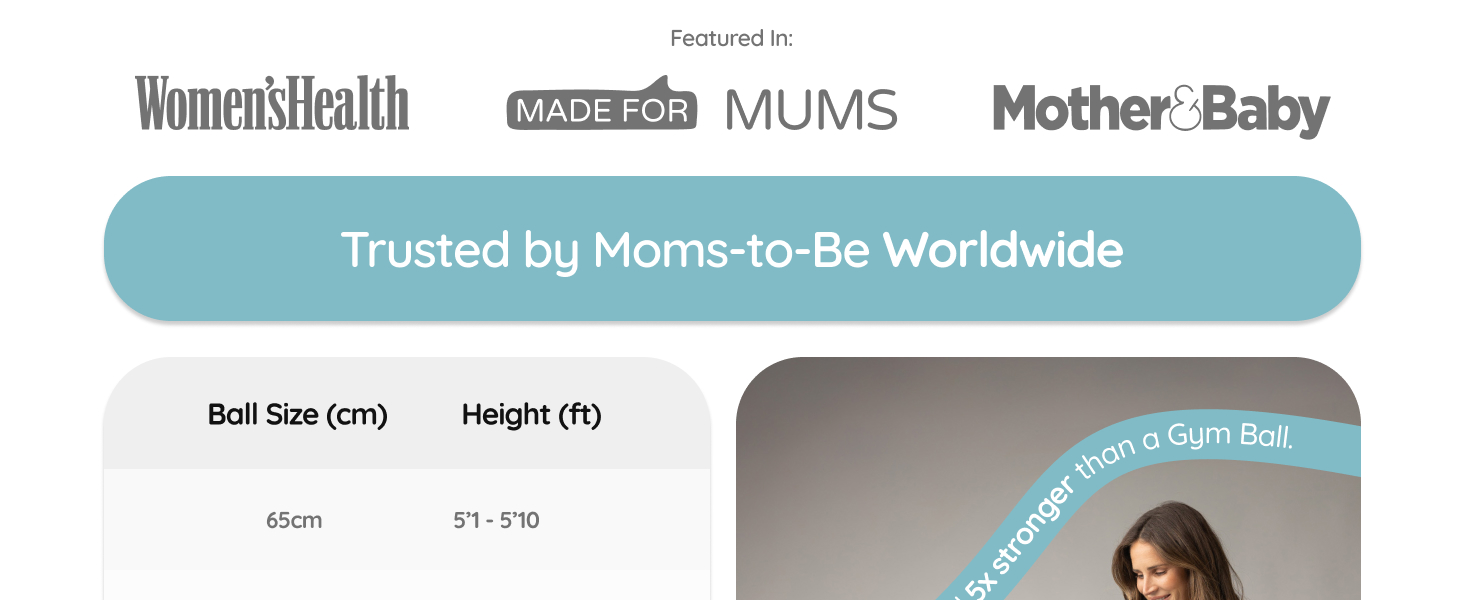The height and width of the screenshot is (600, 1464).
Task: Select the "Height (ft)" column header
Action: coord(531,414)
